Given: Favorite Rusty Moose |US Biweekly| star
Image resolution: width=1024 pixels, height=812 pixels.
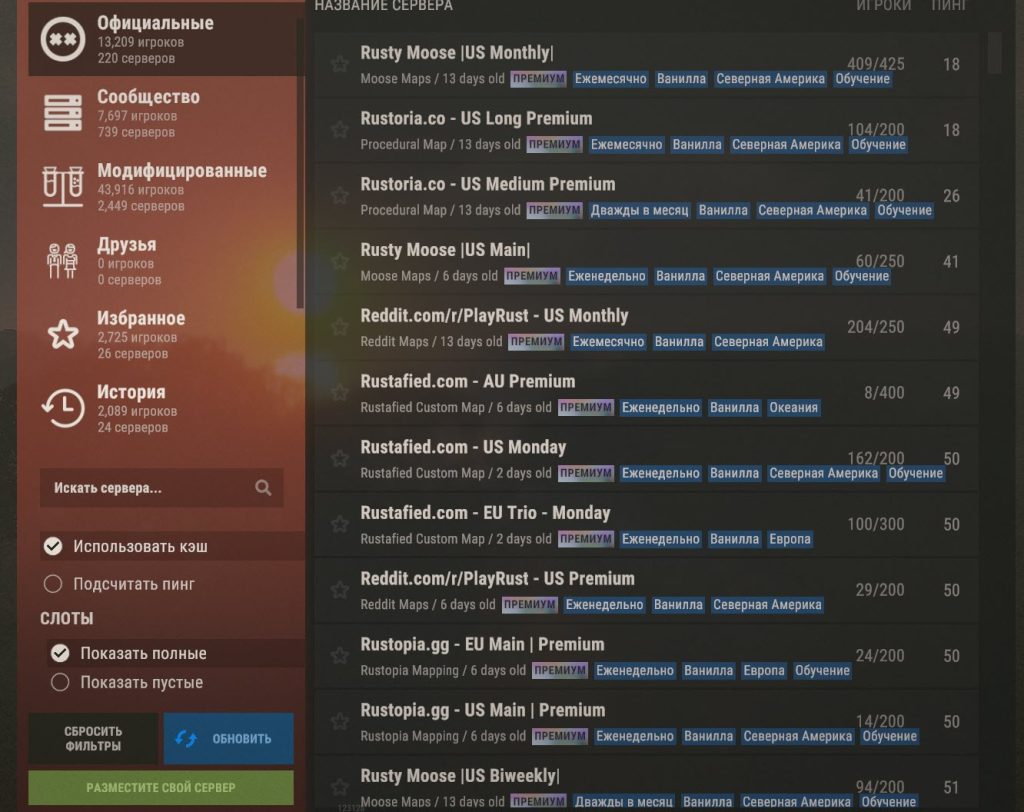Looking at the screenshot, I should click(340, 787).
